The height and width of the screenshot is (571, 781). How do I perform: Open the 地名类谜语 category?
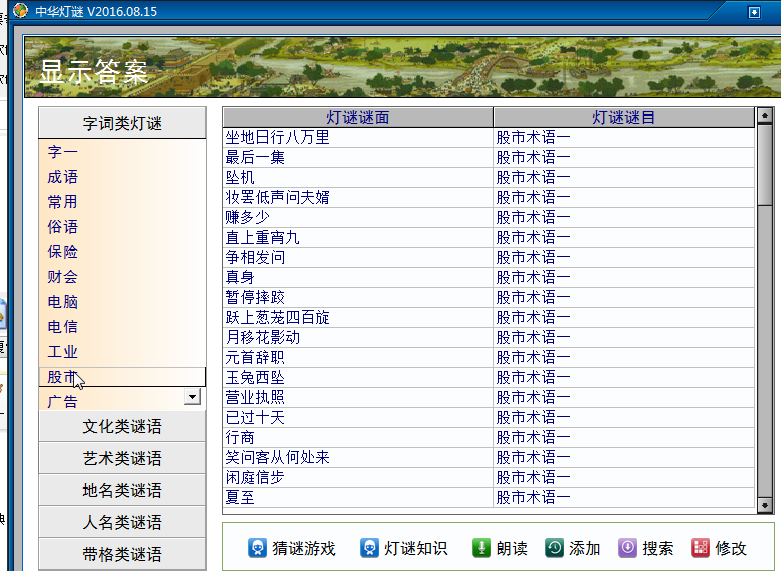coord(122,490)
